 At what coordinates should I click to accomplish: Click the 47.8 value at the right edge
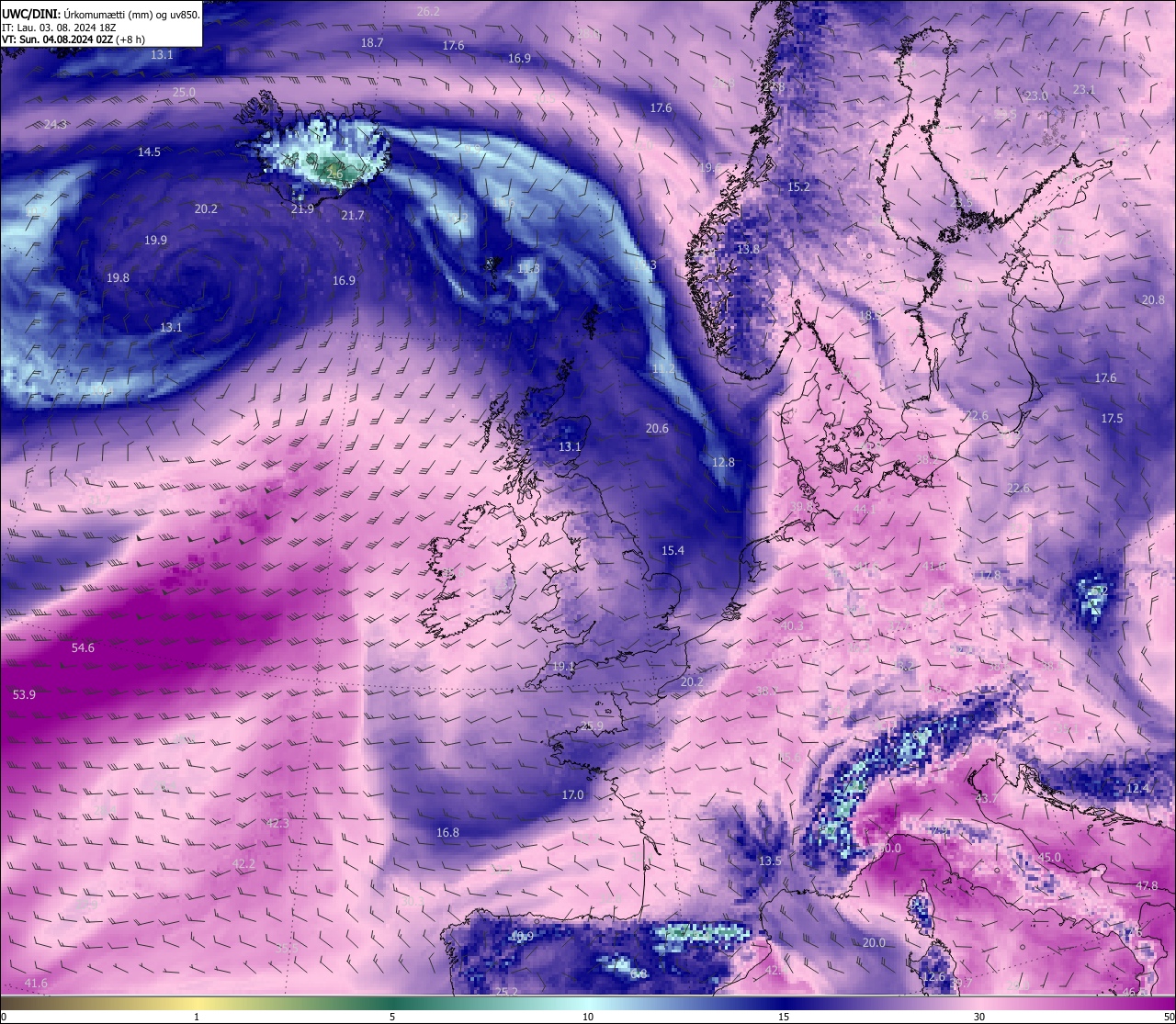pyautogui.click(x=1147, y=885)
